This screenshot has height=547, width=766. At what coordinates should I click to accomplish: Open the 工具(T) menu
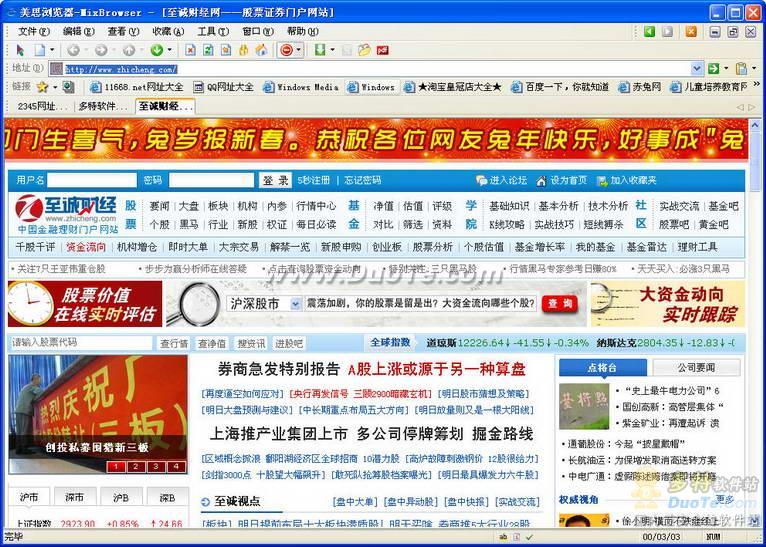tap(212, 31)
